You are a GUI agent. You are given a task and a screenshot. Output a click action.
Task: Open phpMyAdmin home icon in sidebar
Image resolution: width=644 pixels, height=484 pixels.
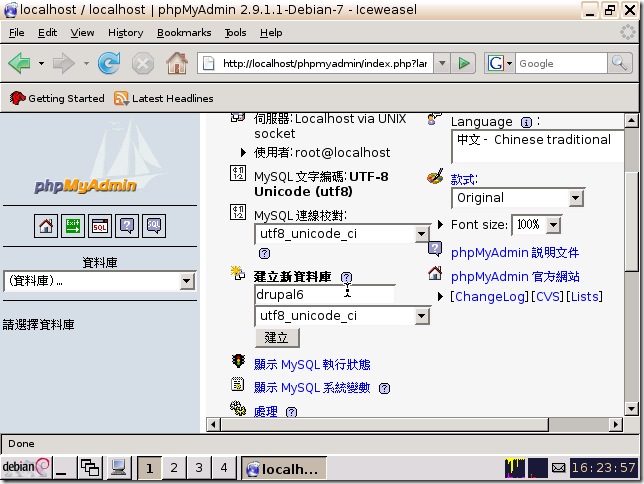[x=46, y=226]
